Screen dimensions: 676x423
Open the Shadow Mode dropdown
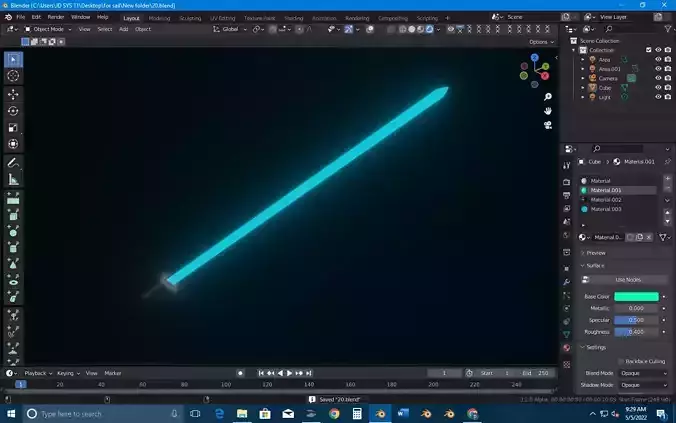click(x=644, y=385)
